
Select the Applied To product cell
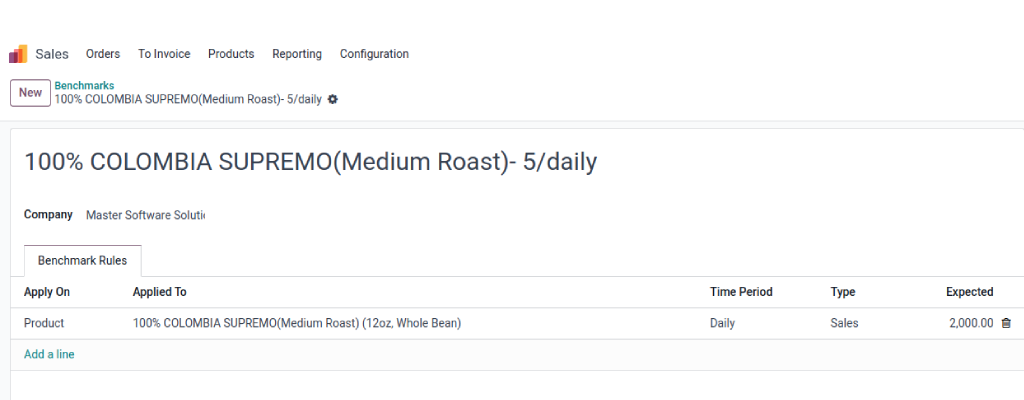(297, 323)
